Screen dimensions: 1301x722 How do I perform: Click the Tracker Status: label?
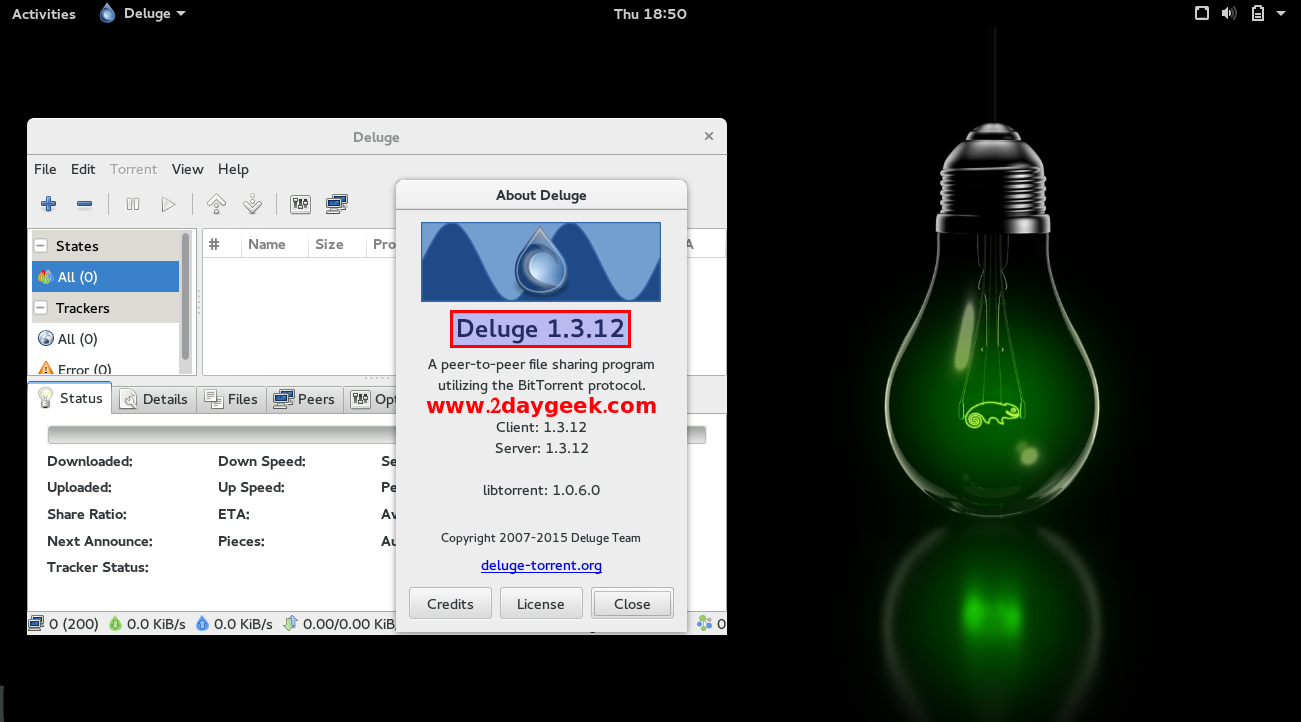click(98, 567)
